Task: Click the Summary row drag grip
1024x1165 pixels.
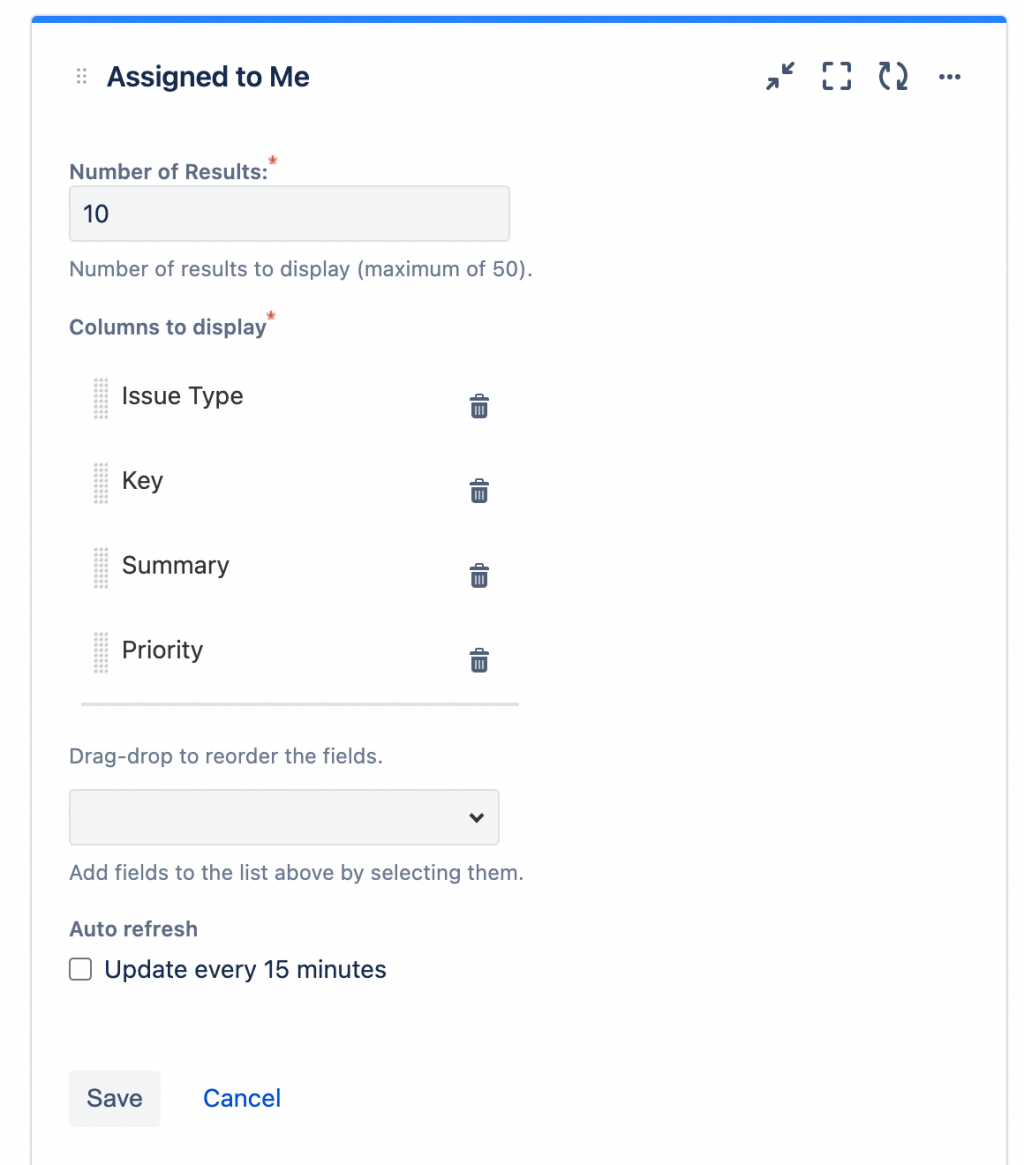Action: [x=100, y=567]
